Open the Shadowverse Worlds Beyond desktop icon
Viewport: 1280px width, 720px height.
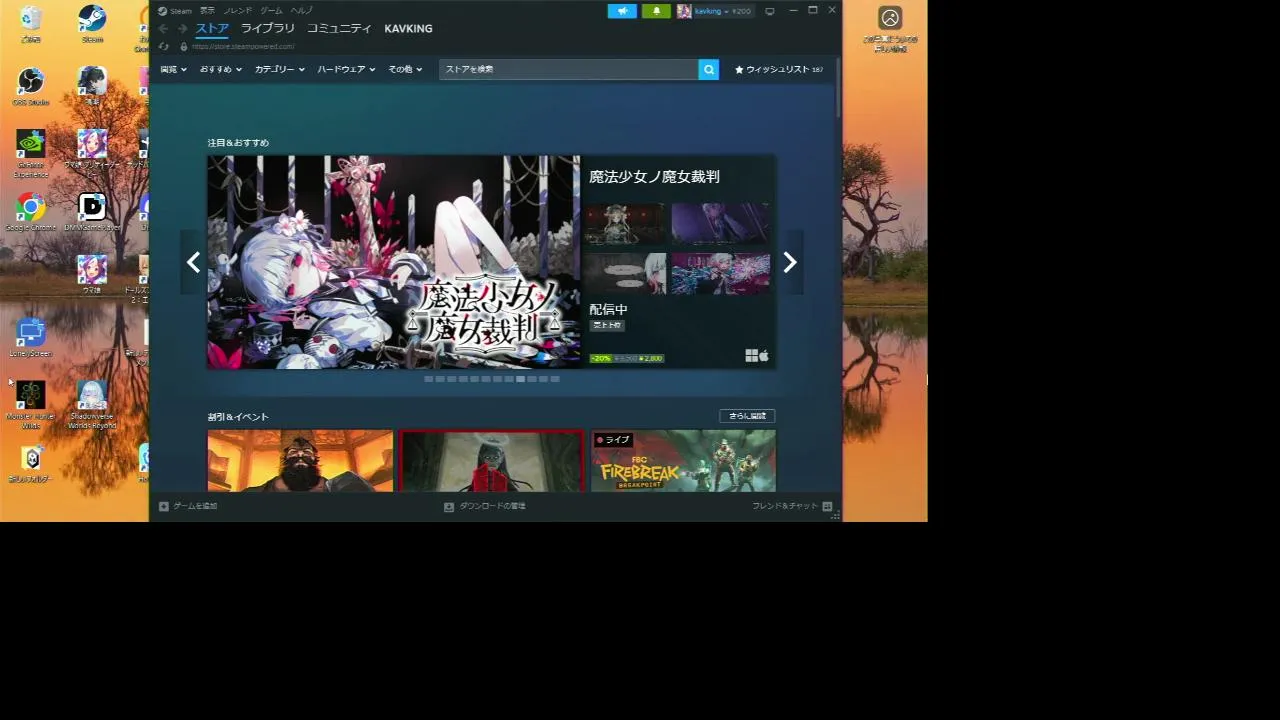click(x=92, y=405)
